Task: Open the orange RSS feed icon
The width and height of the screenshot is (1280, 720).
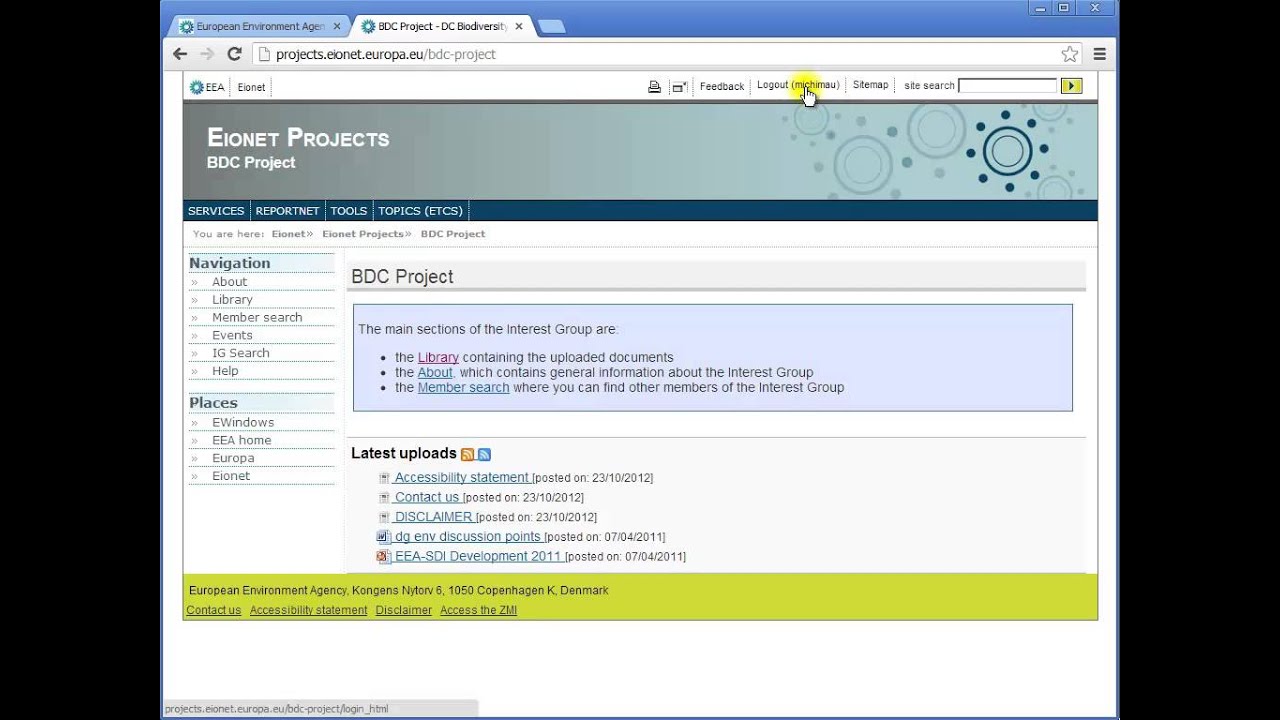Action: (x=467, y=454)
